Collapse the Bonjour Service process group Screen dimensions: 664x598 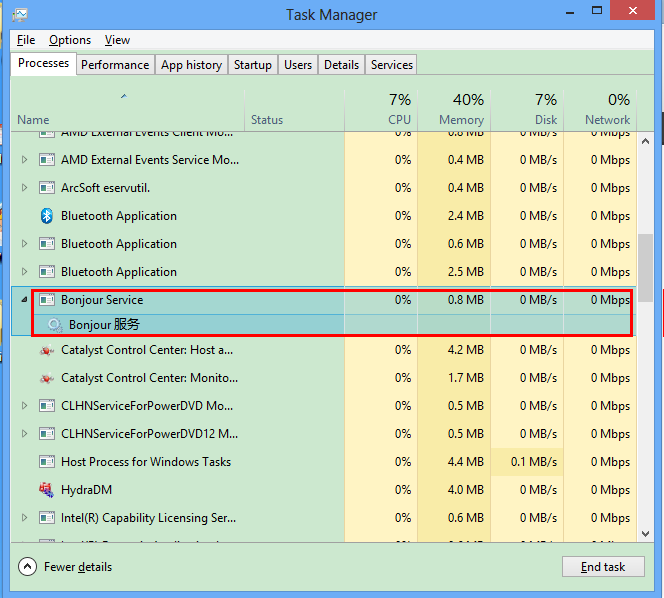25,300
